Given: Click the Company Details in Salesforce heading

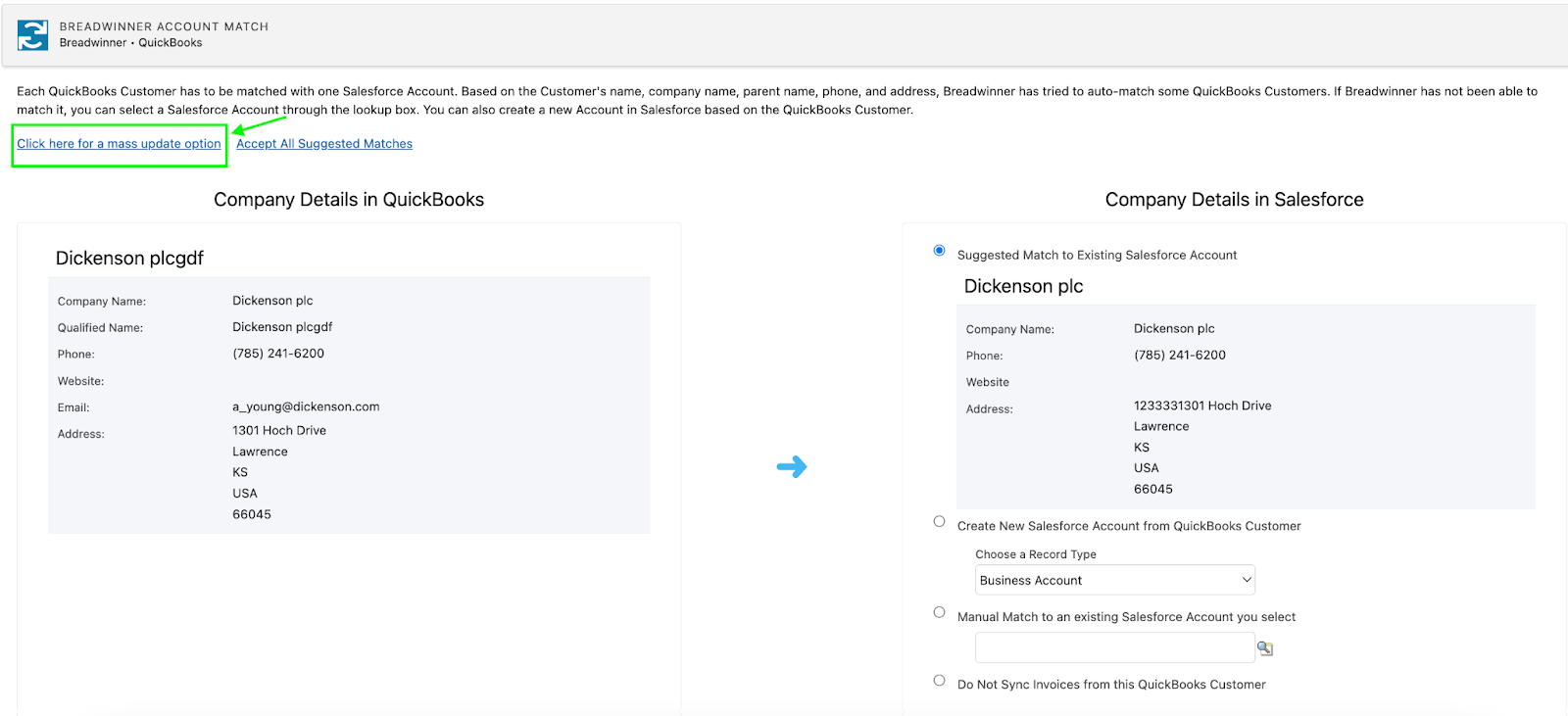Looking at the screenshot, I should coord(1234,200).
